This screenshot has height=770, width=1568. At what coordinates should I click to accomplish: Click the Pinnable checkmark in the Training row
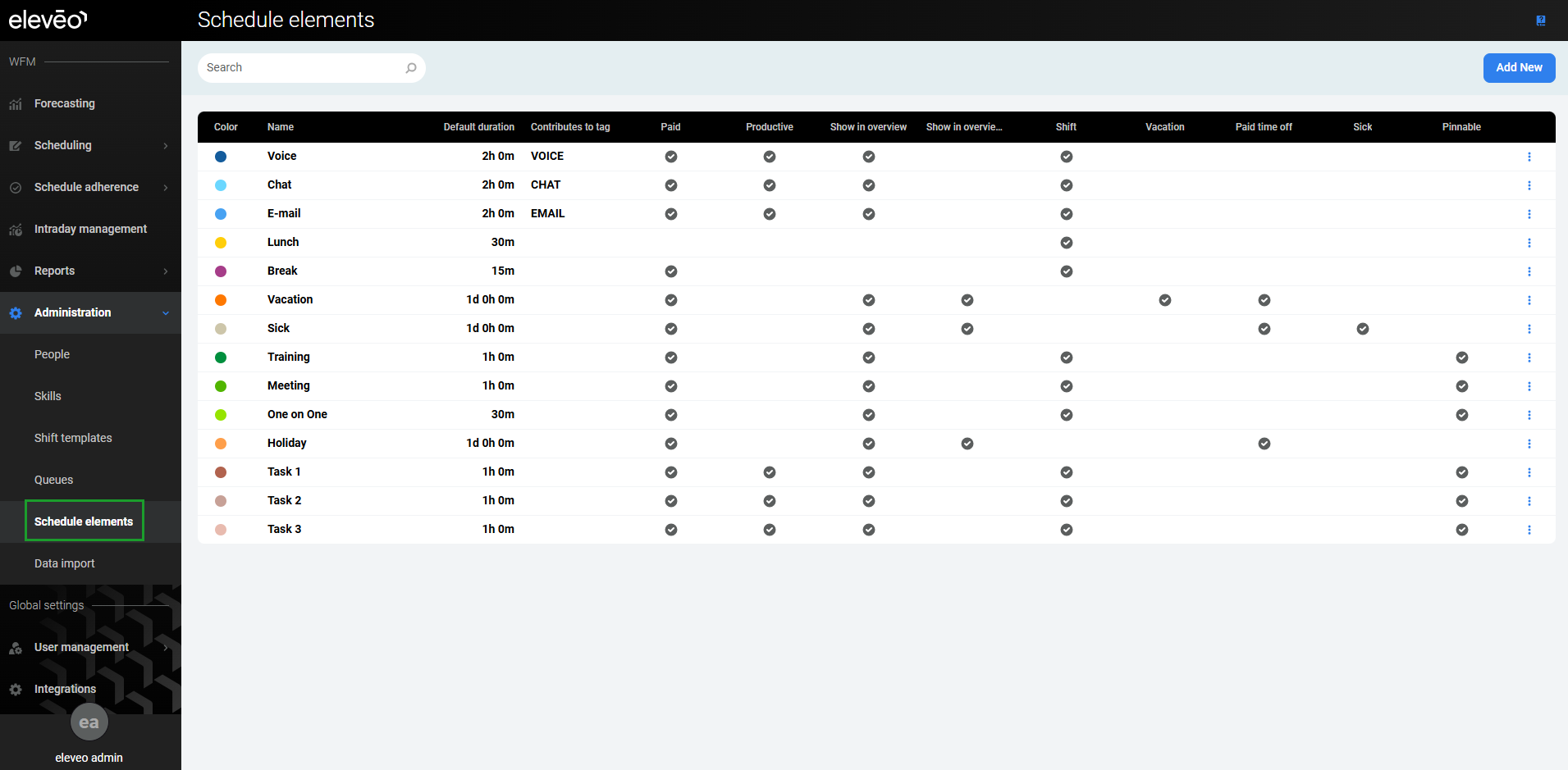(1462, 358)
